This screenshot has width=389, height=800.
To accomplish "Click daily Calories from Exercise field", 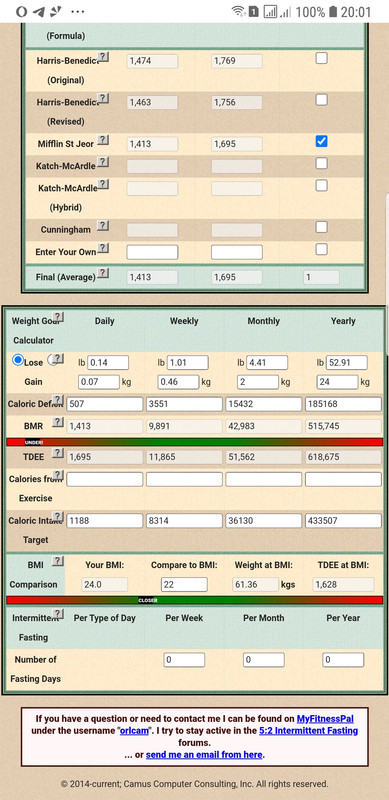I will [x=105, y=479].
